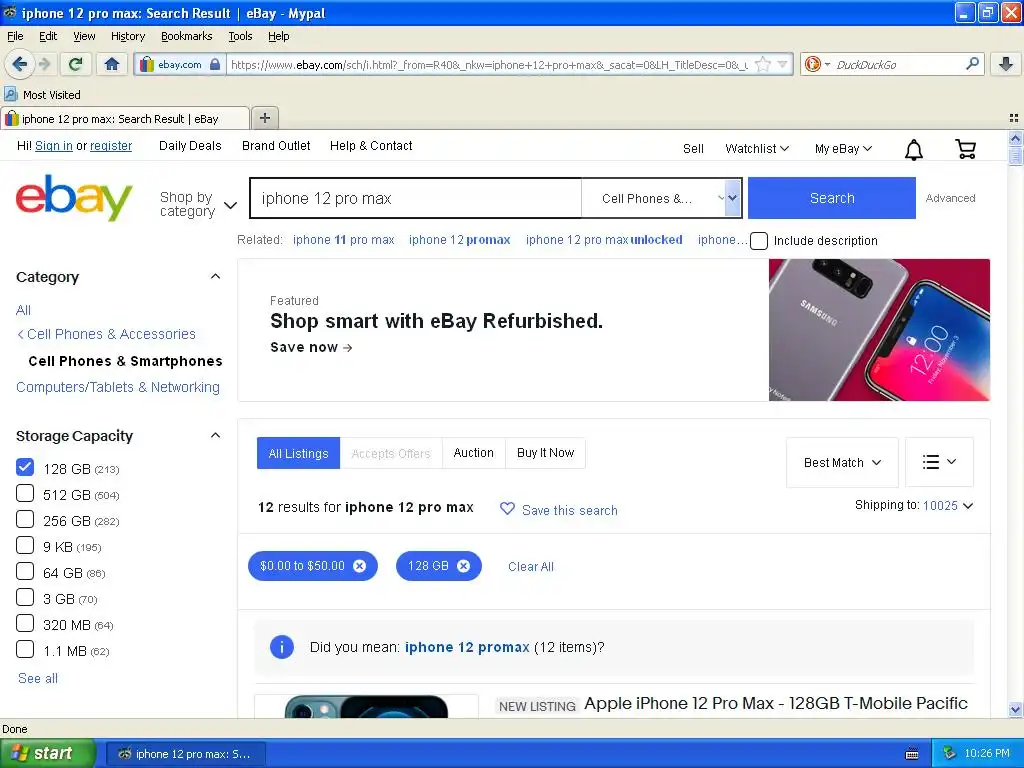Click the DuckDuckGo search magnifier icon

point(972,63)
